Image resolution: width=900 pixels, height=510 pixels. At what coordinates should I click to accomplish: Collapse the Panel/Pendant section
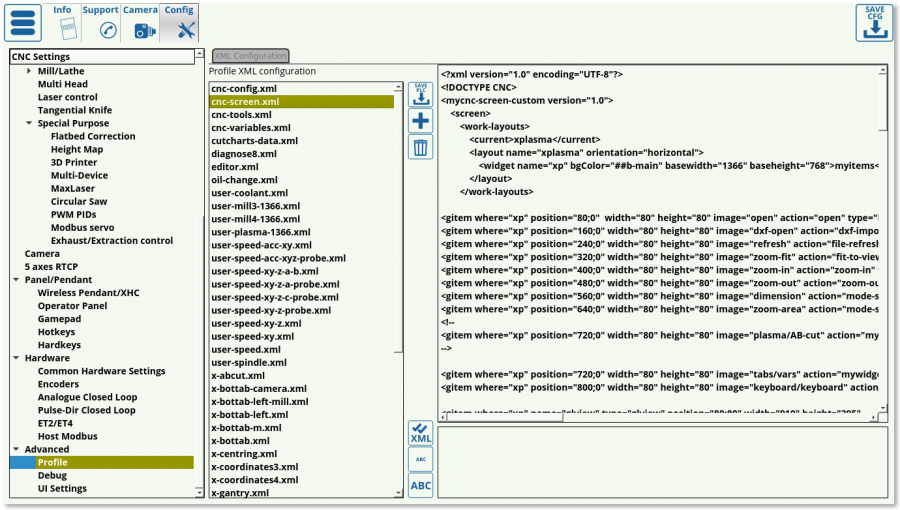pos(16,280)
